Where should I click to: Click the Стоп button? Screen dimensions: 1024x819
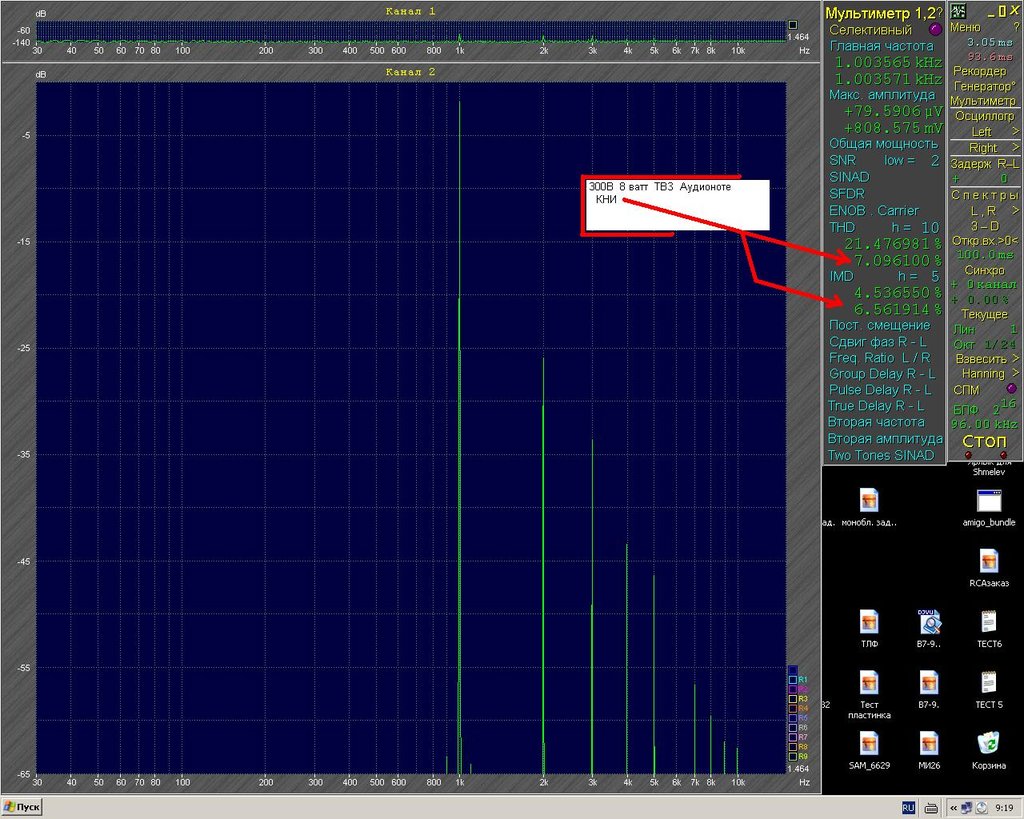[x=985, y=441]
